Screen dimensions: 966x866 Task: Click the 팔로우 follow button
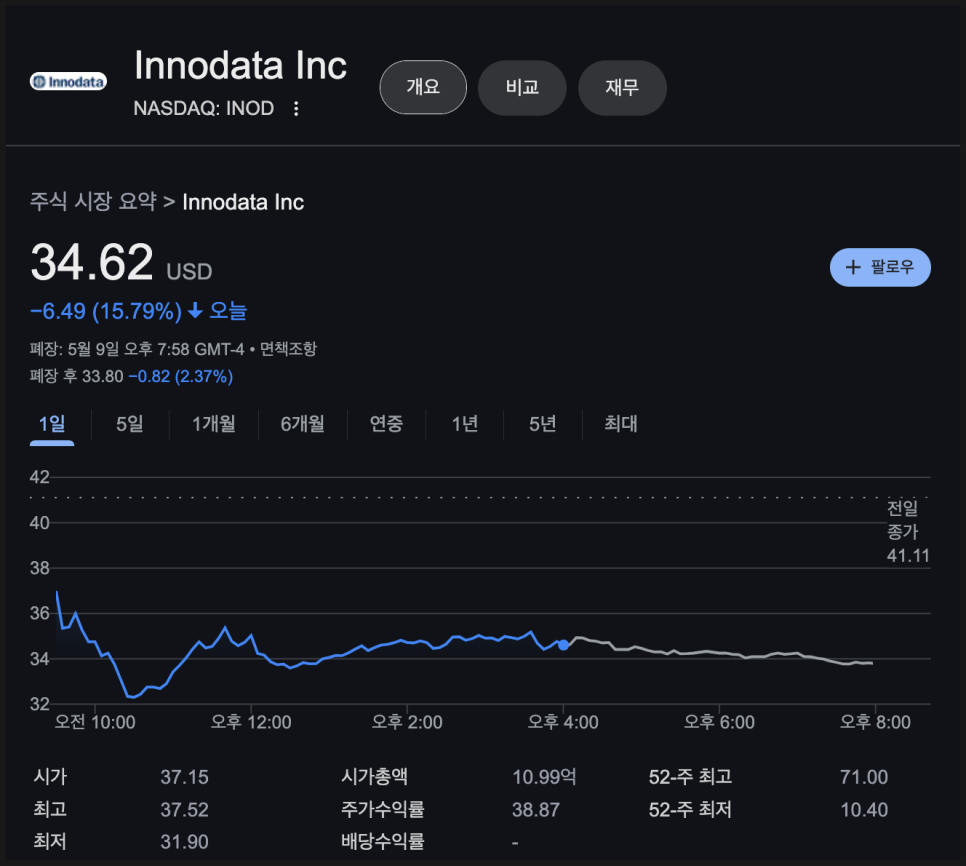tap(880, 267)
